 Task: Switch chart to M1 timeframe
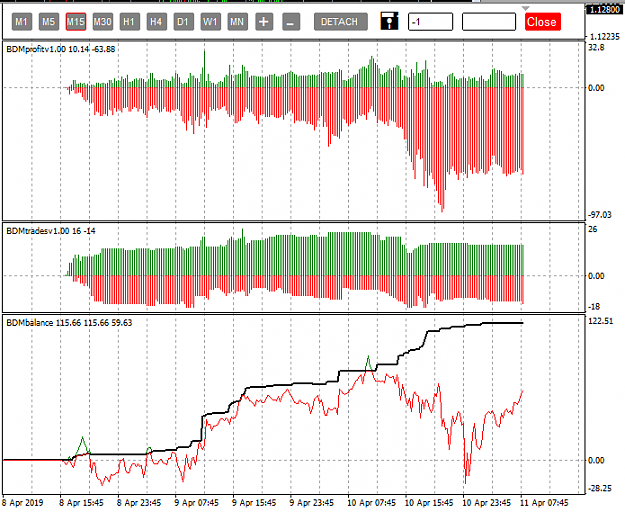(21, 22)
